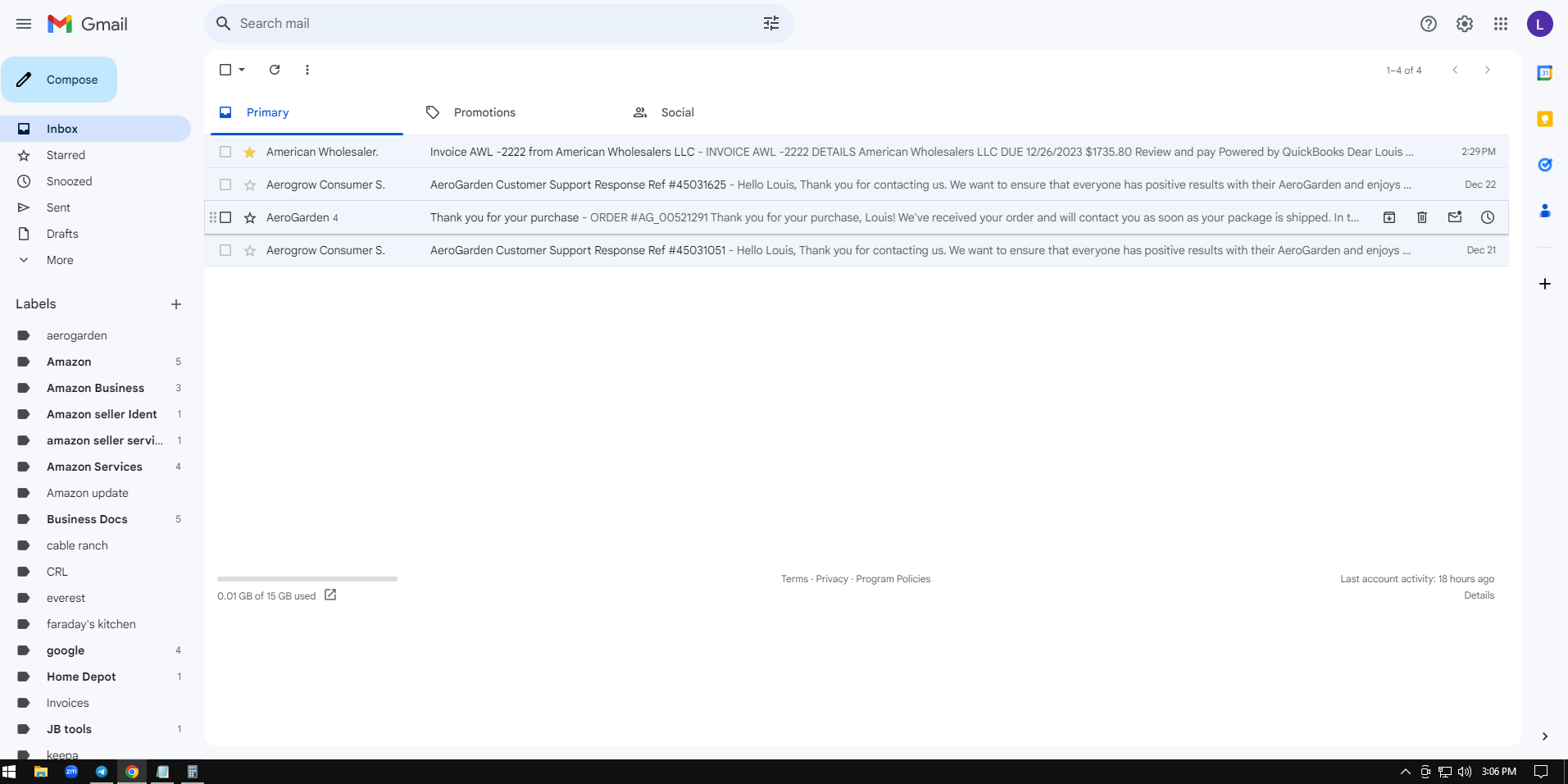The height and width of the screenshot is (784, 1568).
Task: Click the Gmail logo
Action: click(87, 24)
